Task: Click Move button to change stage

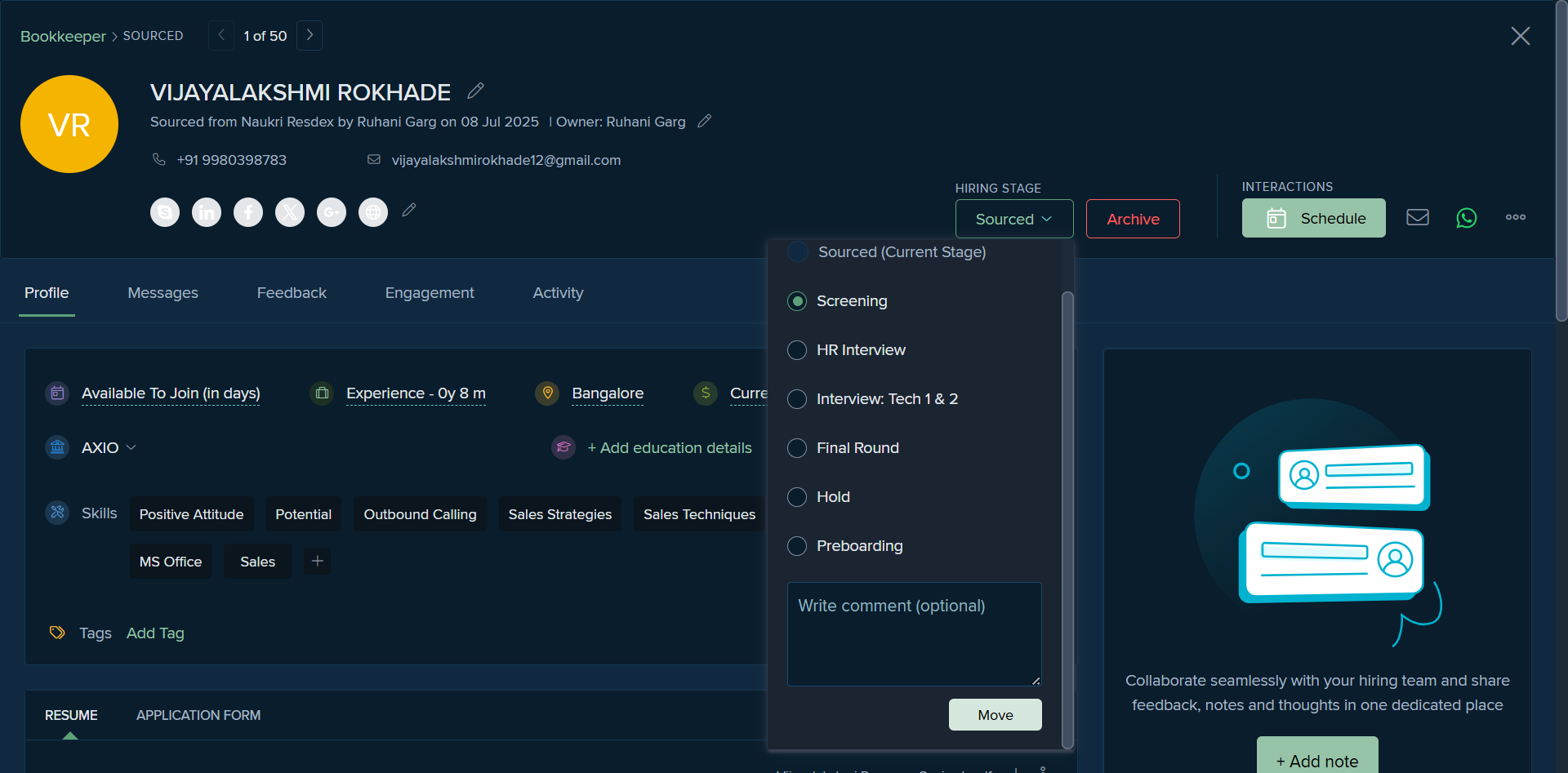Action: click(x=996, y=715)
